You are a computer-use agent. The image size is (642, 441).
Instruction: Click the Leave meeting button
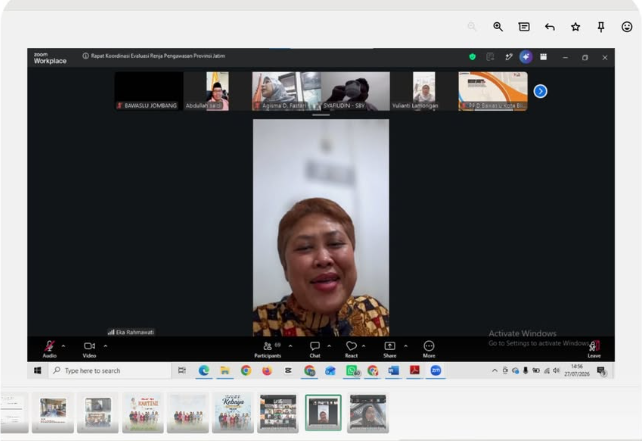tap(594, 349)
